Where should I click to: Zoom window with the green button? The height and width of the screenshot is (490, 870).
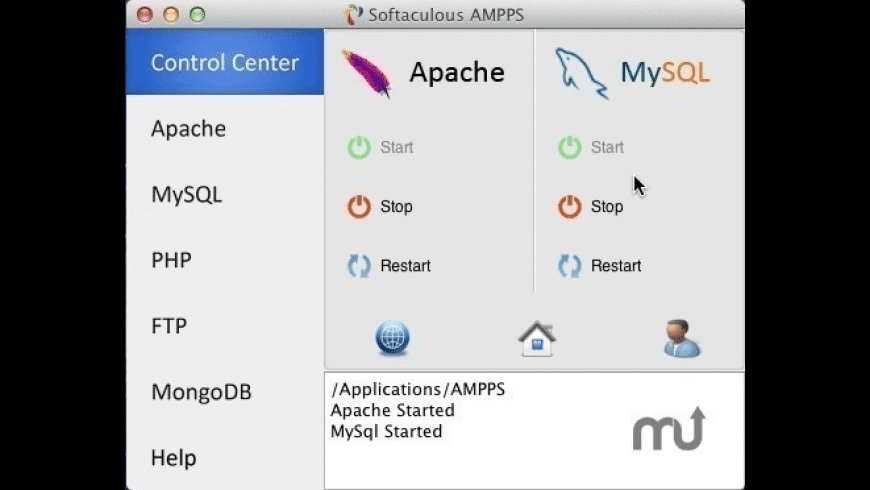click(198, 14)
